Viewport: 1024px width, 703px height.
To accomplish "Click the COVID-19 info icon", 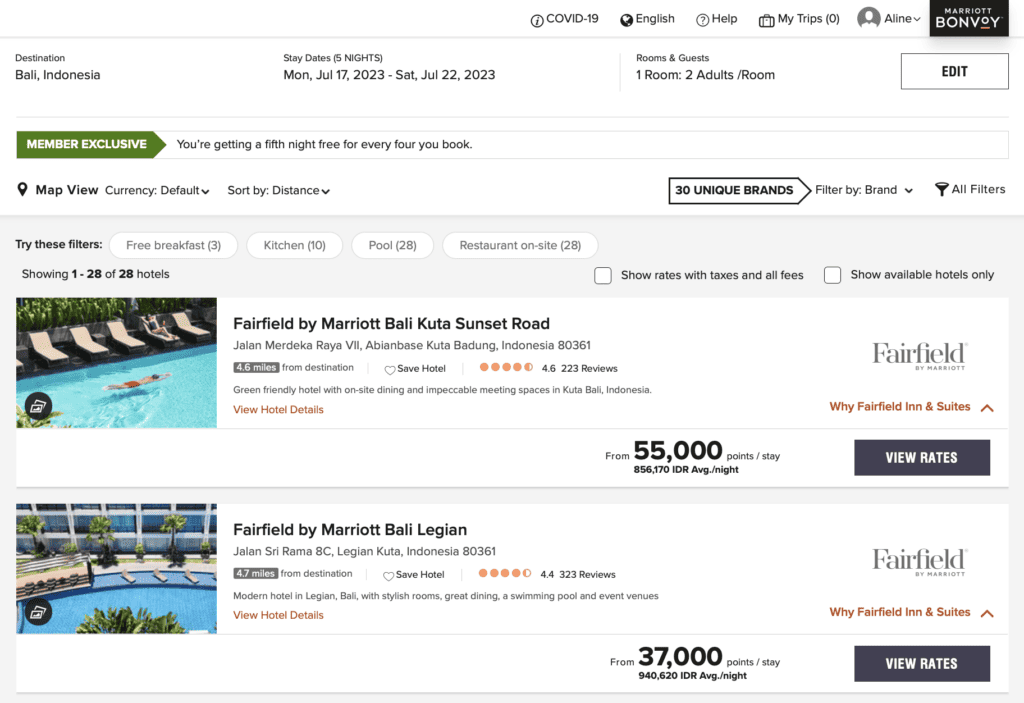I will 536,18.
